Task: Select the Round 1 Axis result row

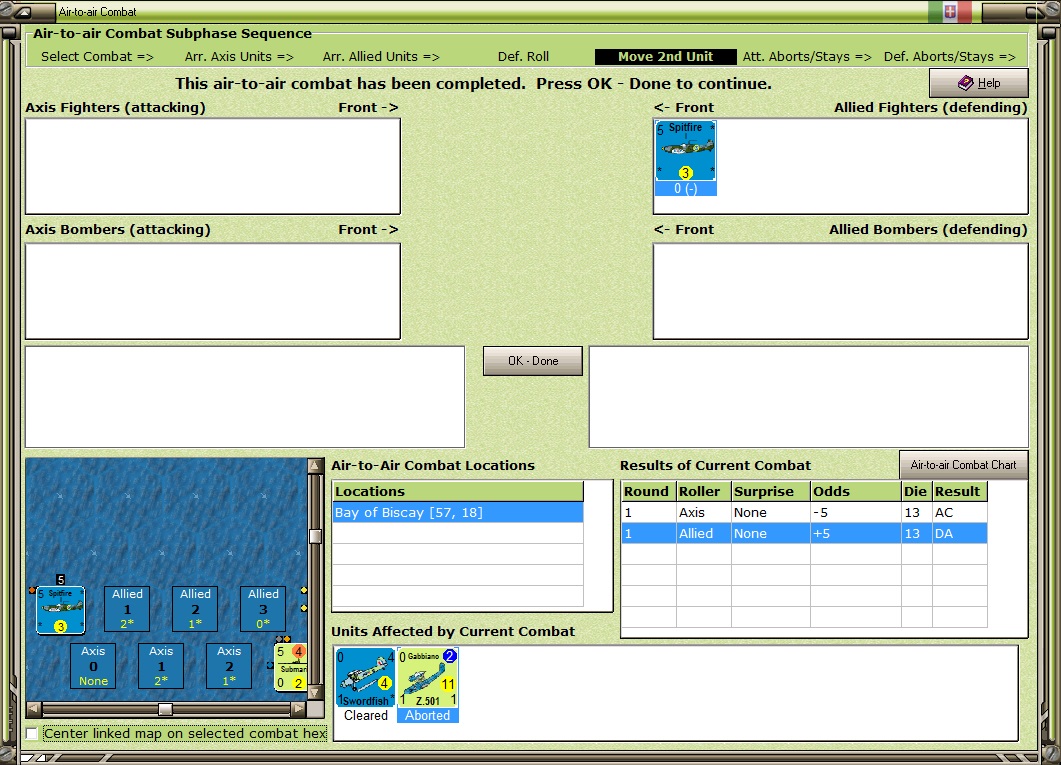Action: point(804,513)
